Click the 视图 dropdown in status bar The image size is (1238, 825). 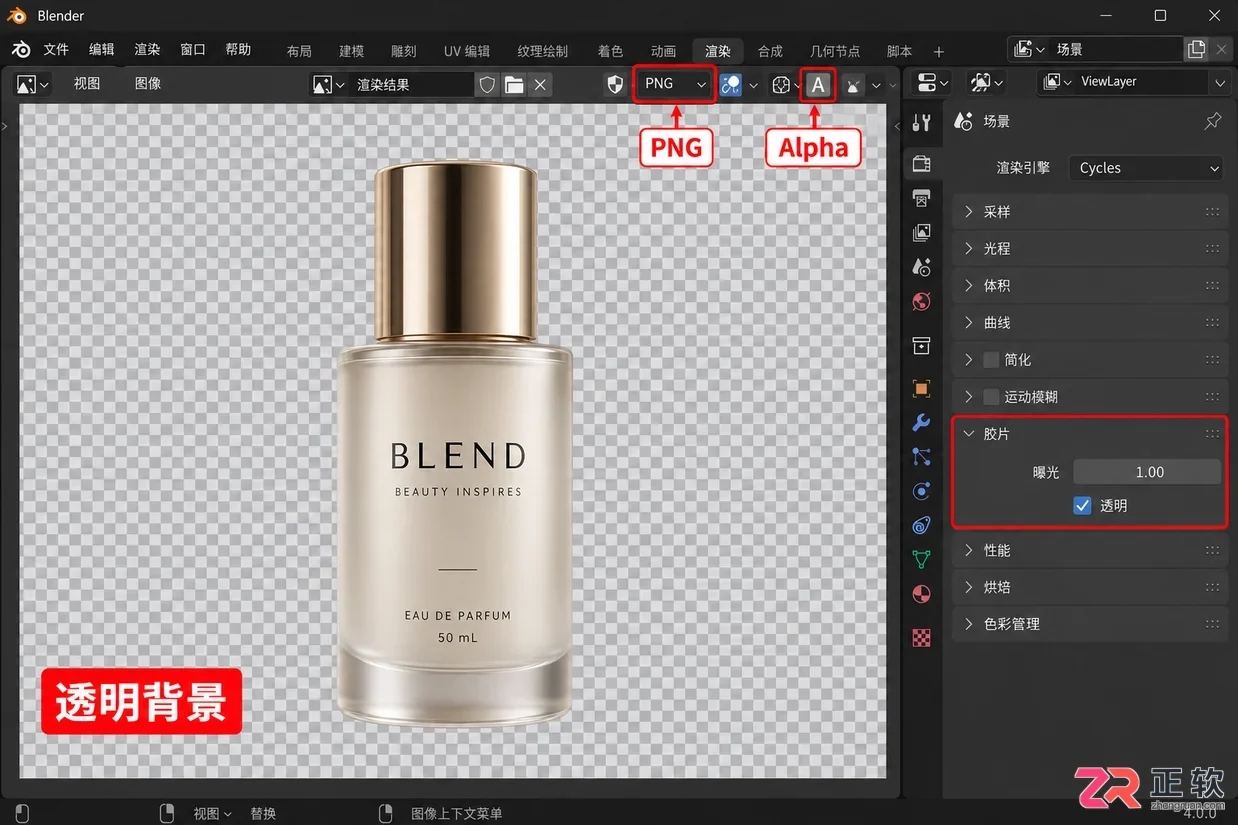tap(212, 814)
